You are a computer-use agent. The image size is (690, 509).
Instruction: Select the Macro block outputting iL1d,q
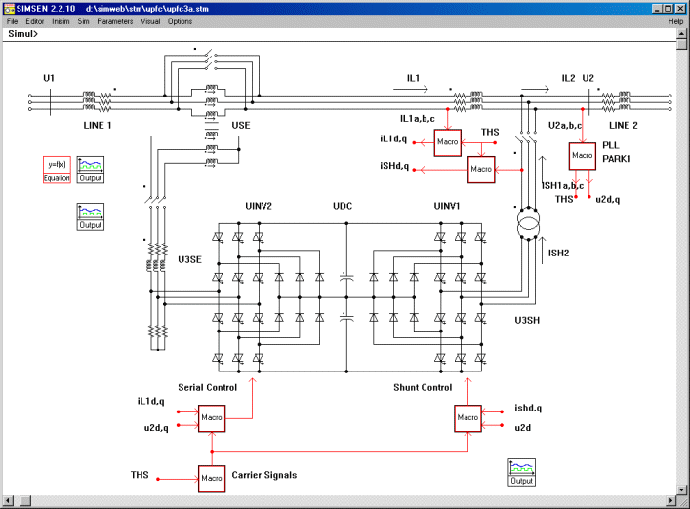click(446, 143)
